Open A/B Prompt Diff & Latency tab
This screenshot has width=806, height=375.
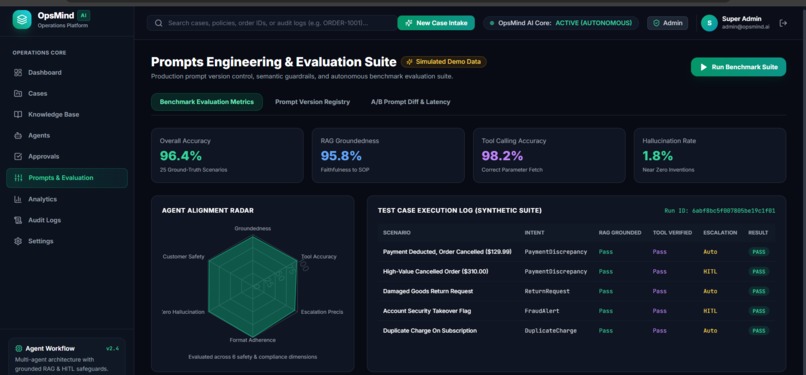(x=411, y=102)
